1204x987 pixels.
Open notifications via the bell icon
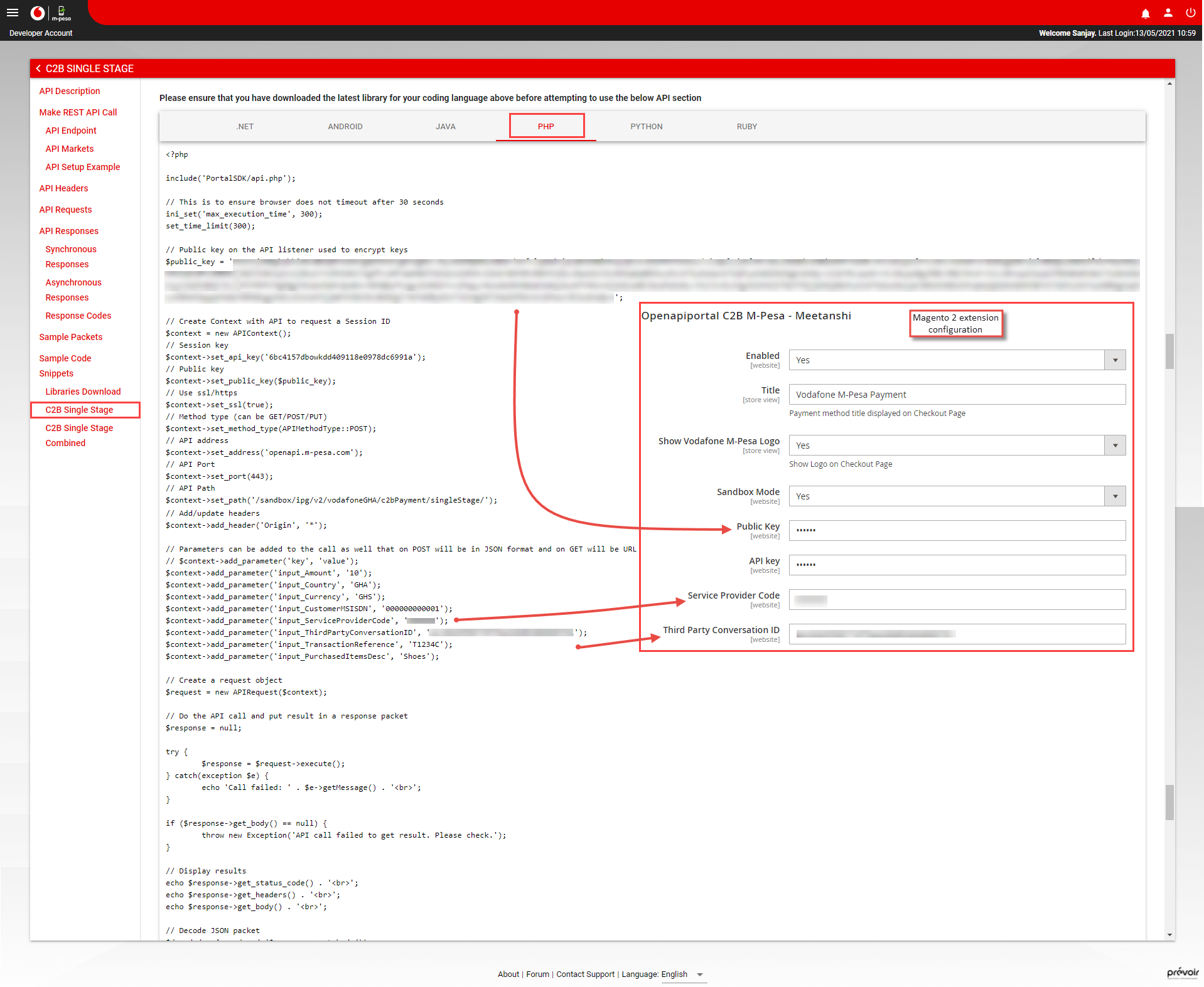click(x=1145, y=13)
